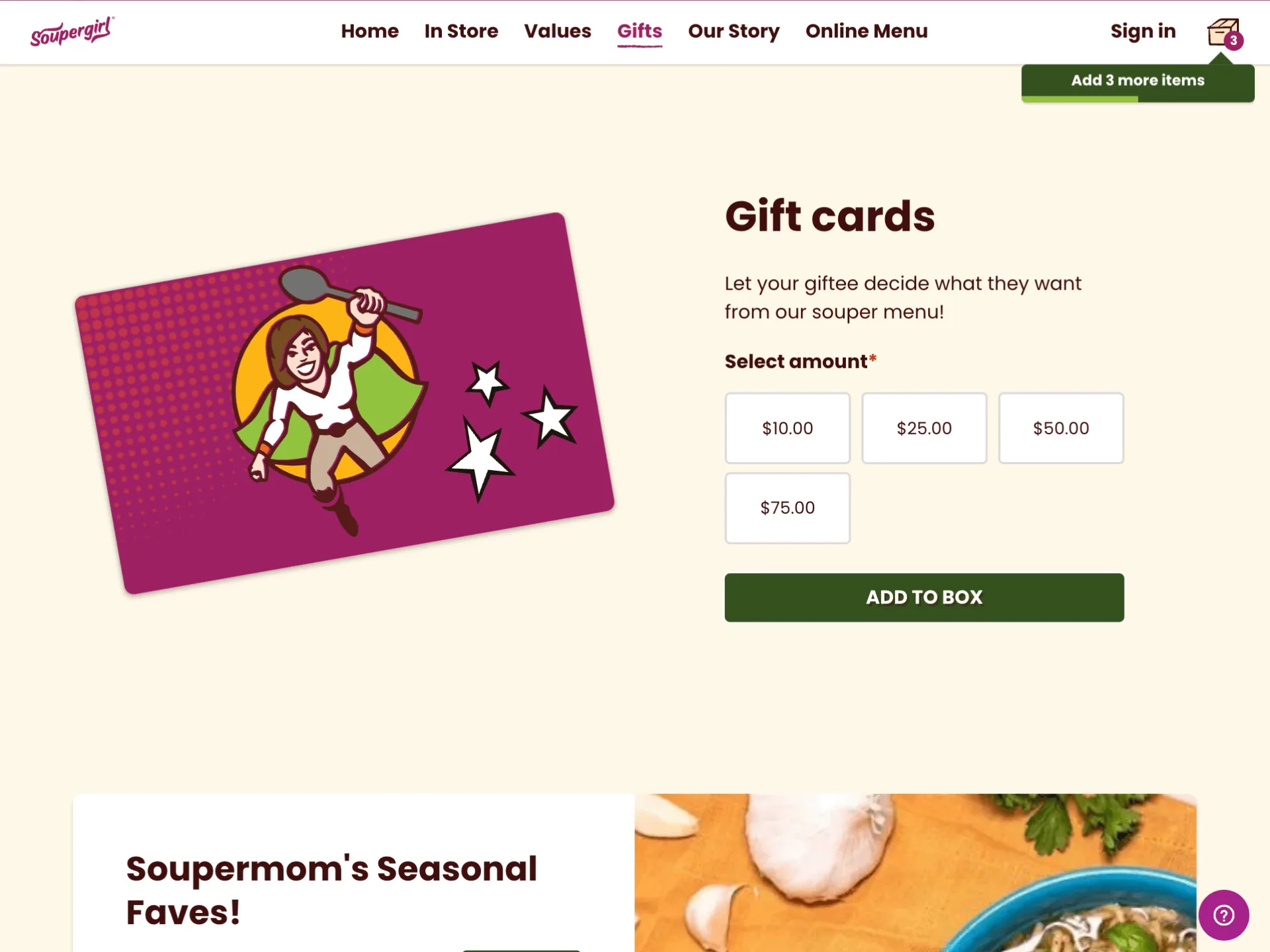Pick the $75.00 gift amount
1270x952 pixels.
coord(787,508)
